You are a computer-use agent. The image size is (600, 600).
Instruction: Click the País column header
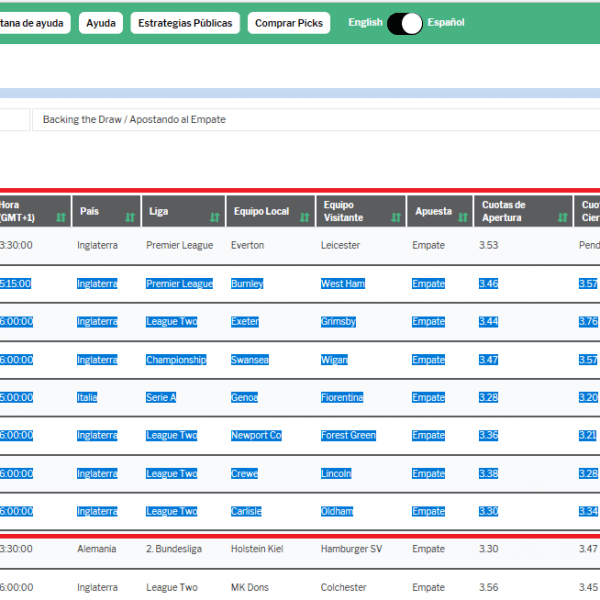click(106, 211)
